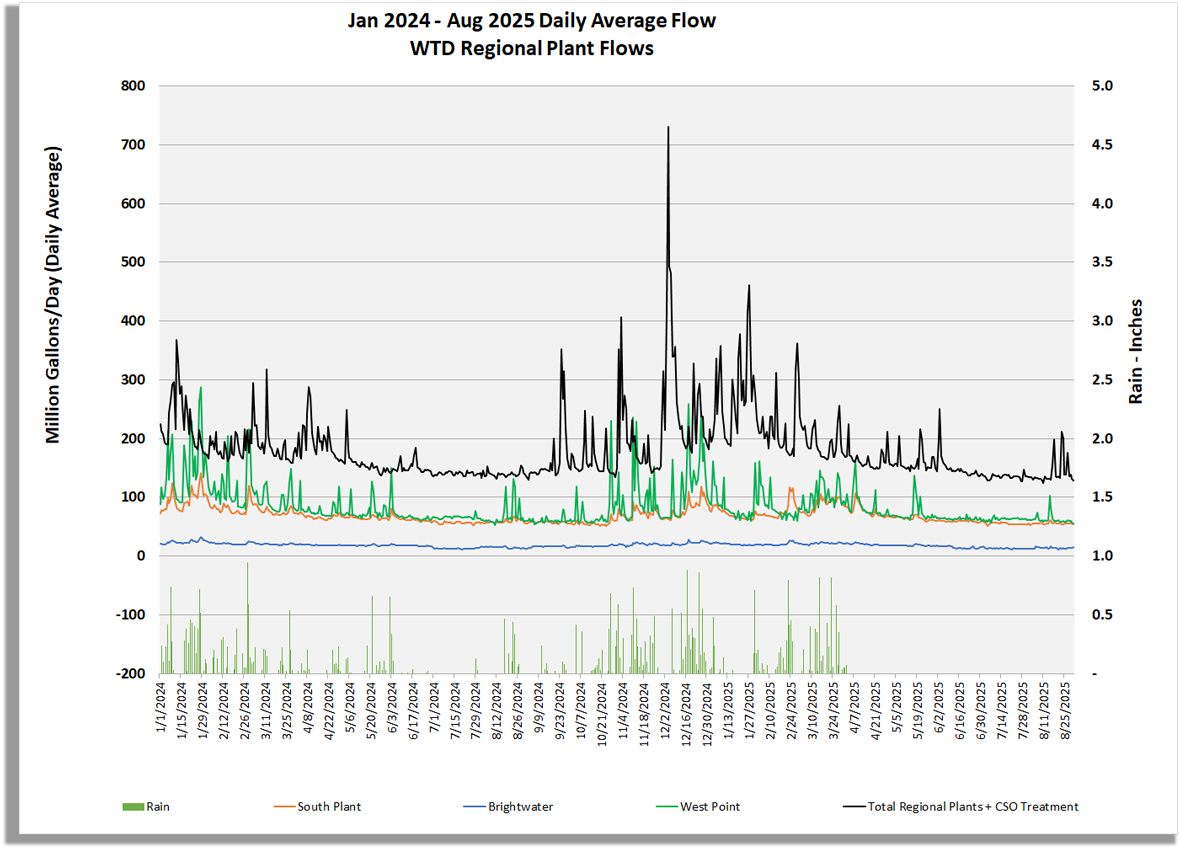Viewport: 1180px width, 849px height.
Task: Click the 8/25/2025 date label
Action: click(x=1066, y=710)
